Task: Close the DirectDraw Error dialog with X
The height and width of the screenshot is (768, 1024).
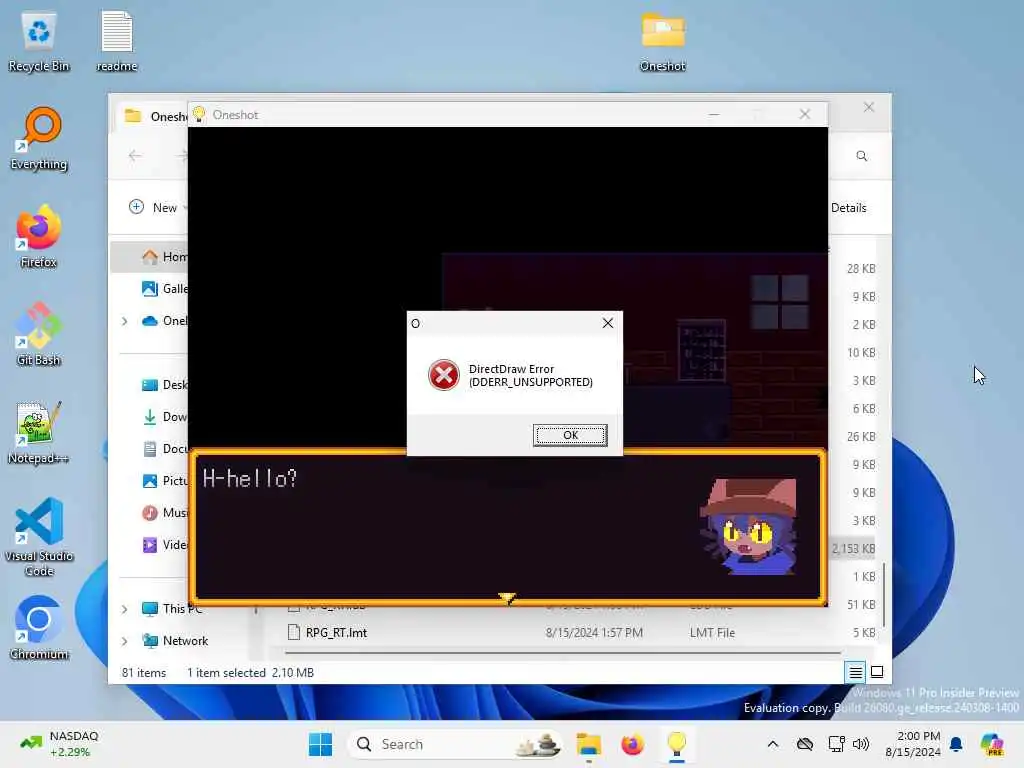Action: [x=607, y=323]
